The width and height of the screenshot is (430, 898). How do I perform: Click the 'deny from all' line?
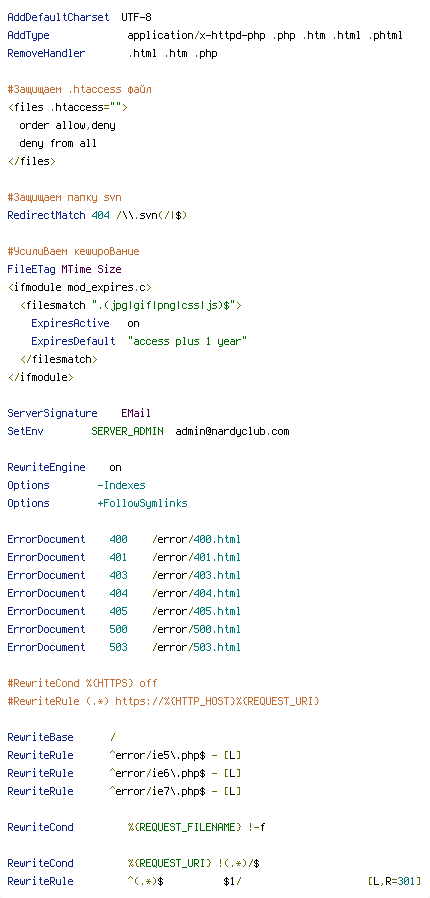tap(58, 143)
